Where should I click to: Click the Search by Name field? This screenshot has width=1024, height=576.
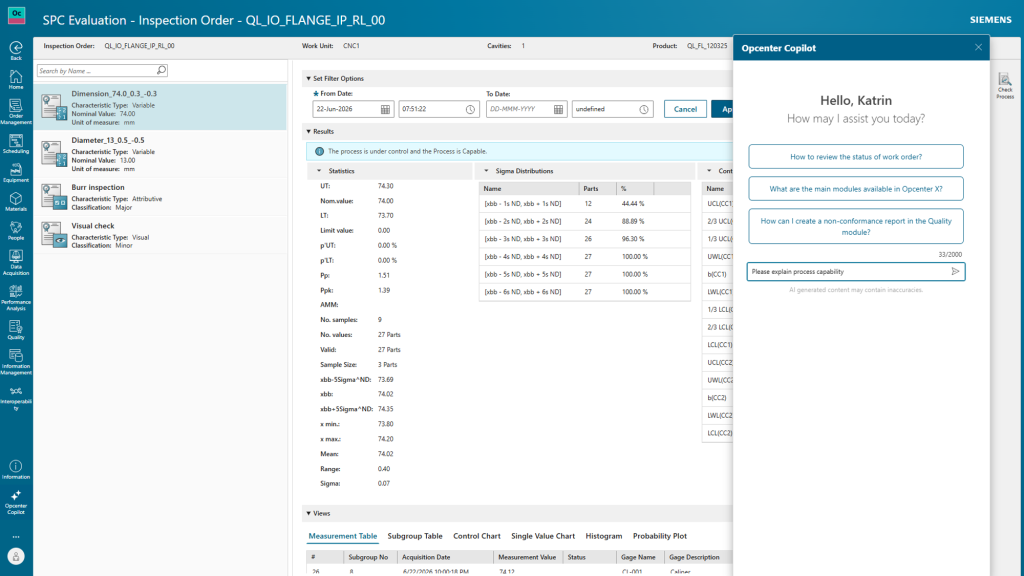point(96,70)
